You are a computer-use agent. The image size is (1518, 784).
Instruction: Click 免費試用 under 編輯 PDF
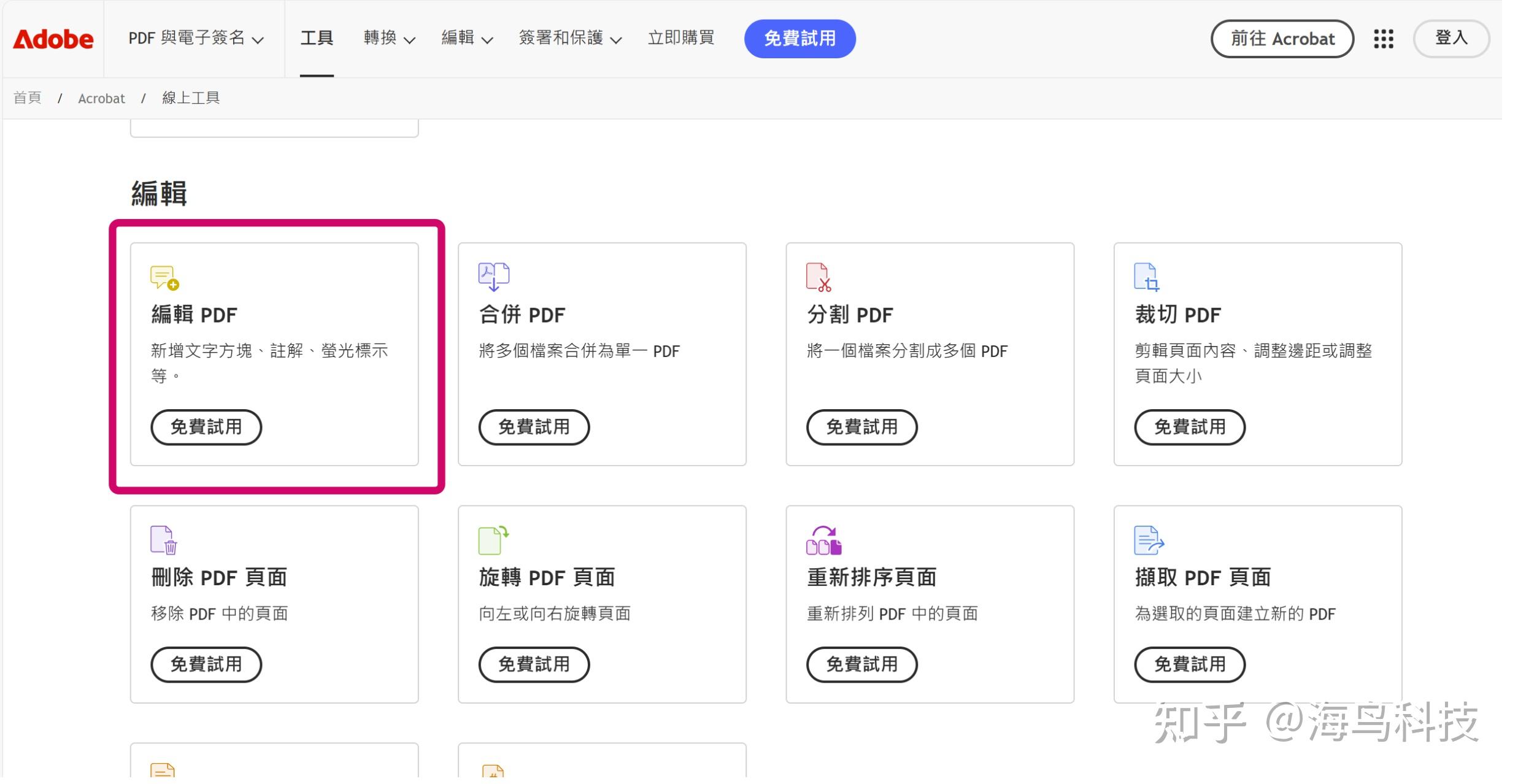tap(206, 427)
